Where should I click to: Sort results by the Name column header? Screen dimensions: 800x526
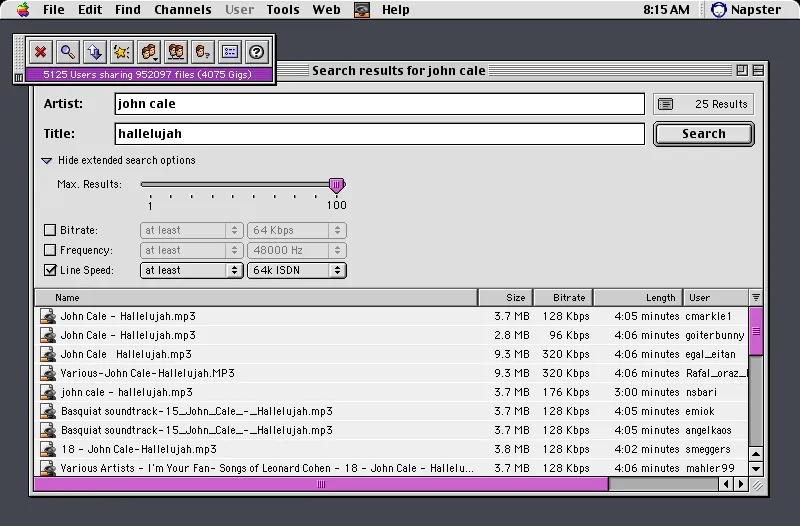point(256,297)
